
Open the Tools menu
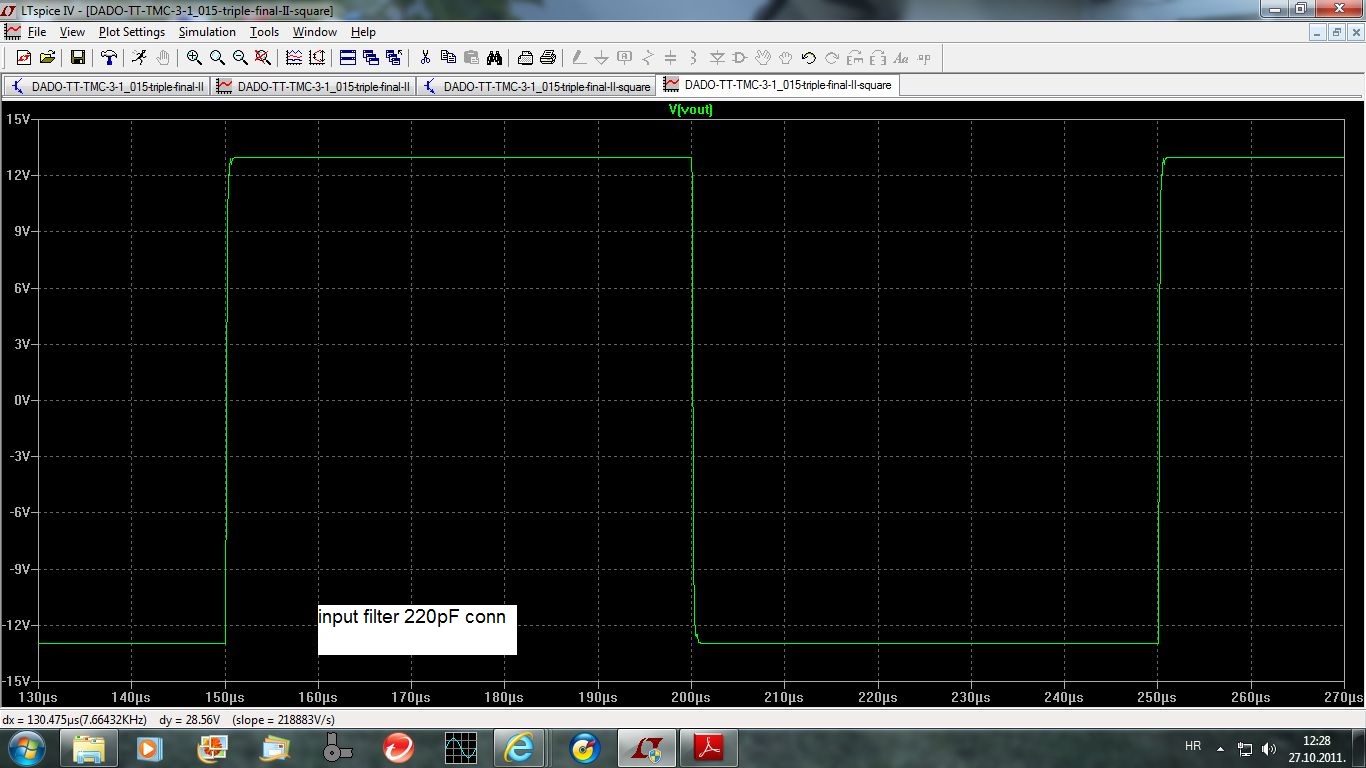pos(264,32)
